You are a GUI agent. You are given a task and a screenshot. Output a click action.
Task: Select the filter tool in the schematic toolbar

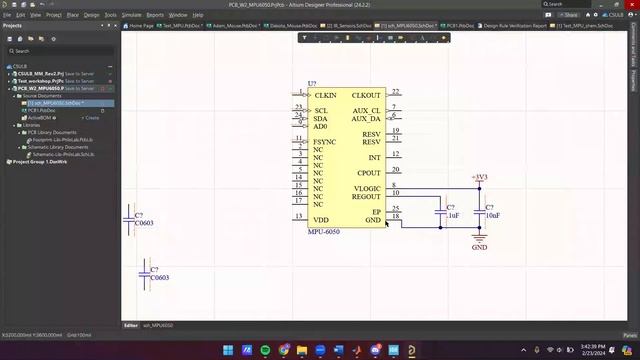pos(304,38)
